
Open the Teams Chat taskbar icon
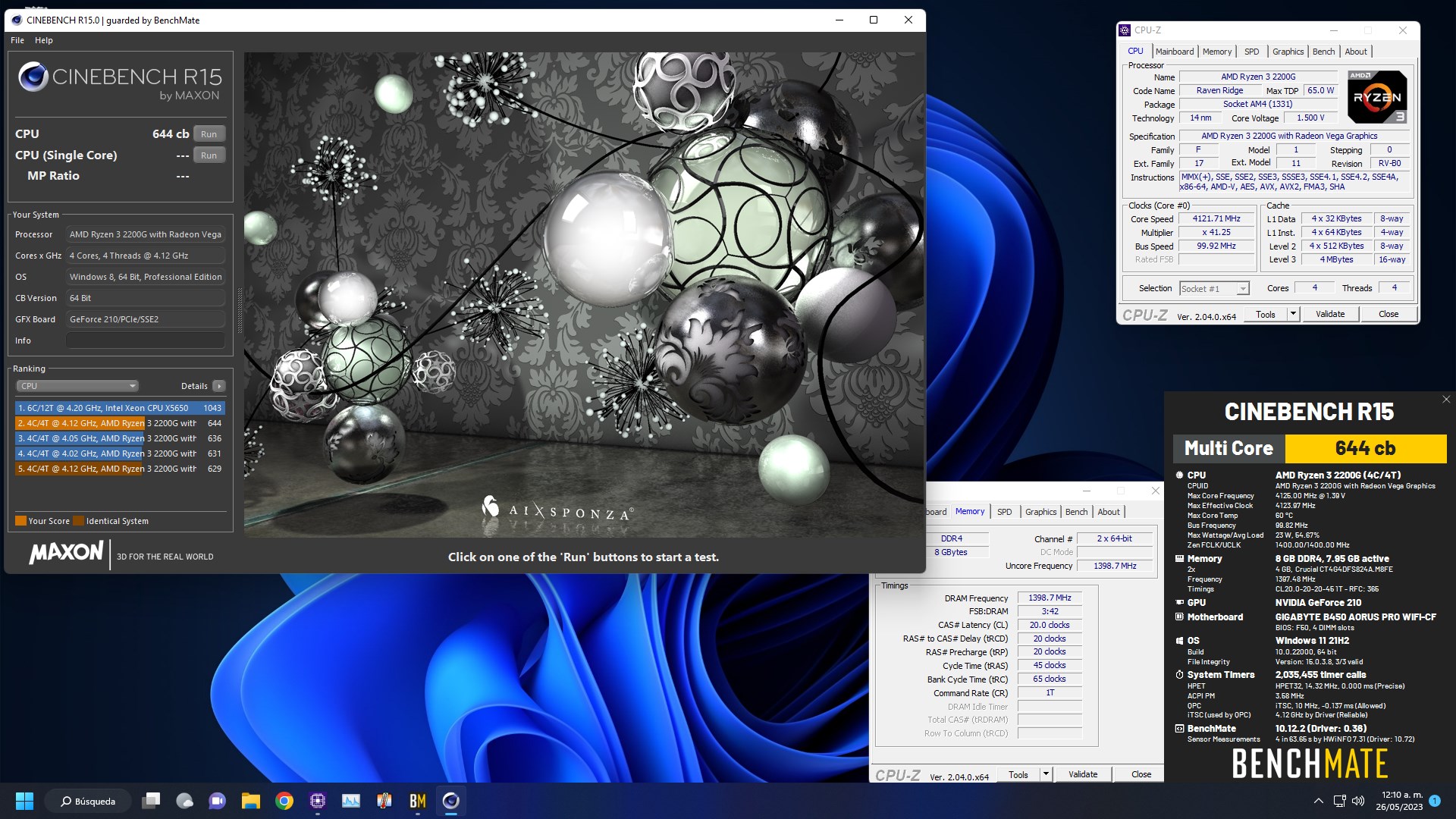click(x=218, y=801)
